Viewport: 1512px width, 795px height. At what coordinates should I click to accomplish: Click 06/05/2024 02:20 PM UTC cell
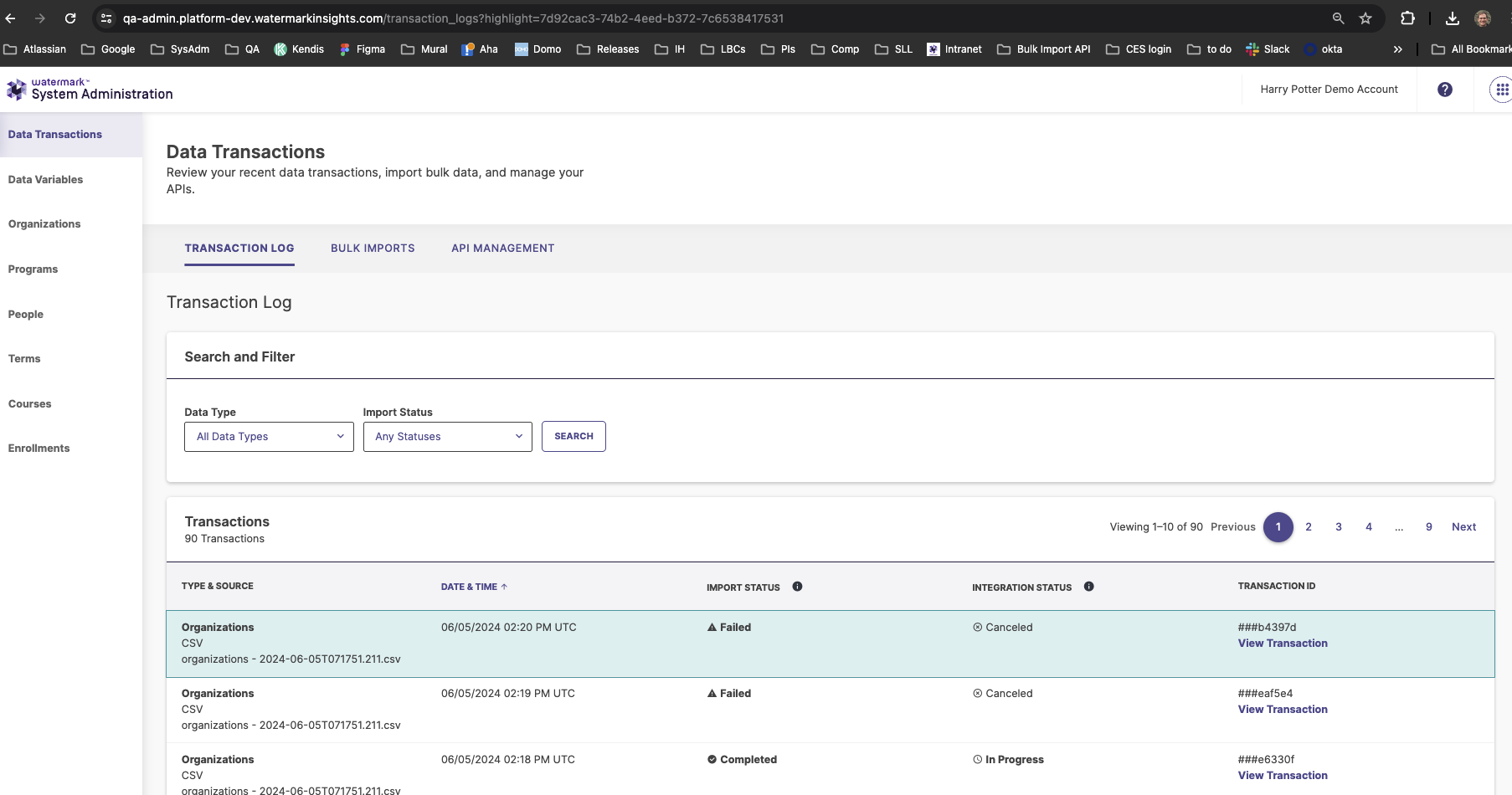509,628
